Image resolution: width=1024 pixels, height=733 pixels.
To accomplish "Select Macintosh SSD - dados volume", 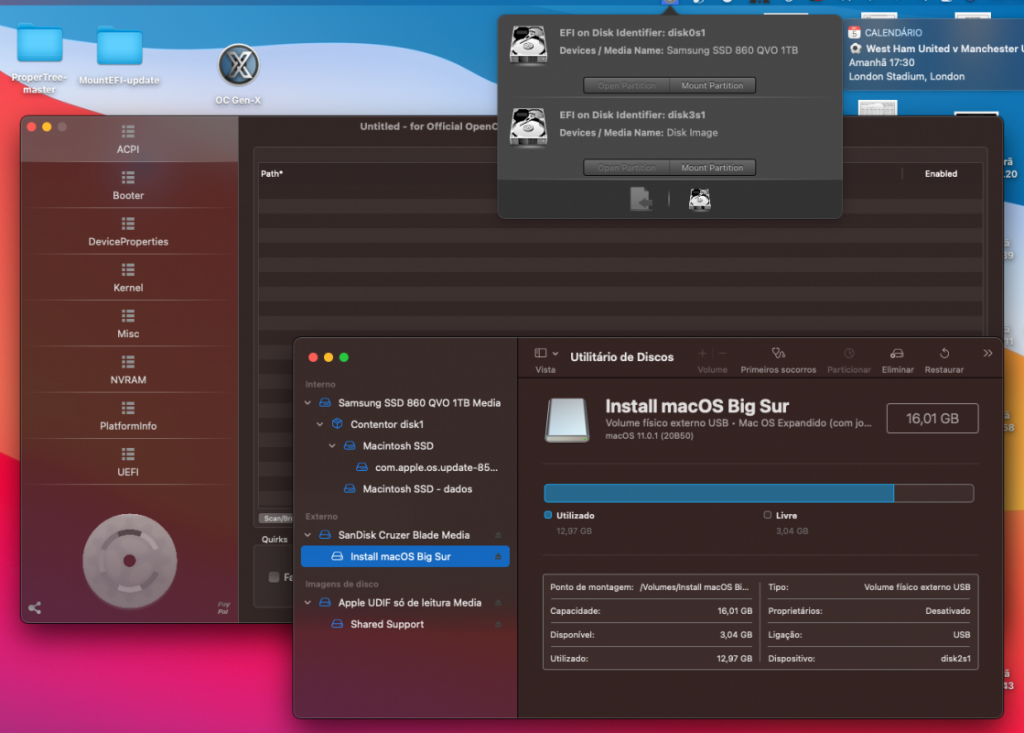I will click(417, 489).
